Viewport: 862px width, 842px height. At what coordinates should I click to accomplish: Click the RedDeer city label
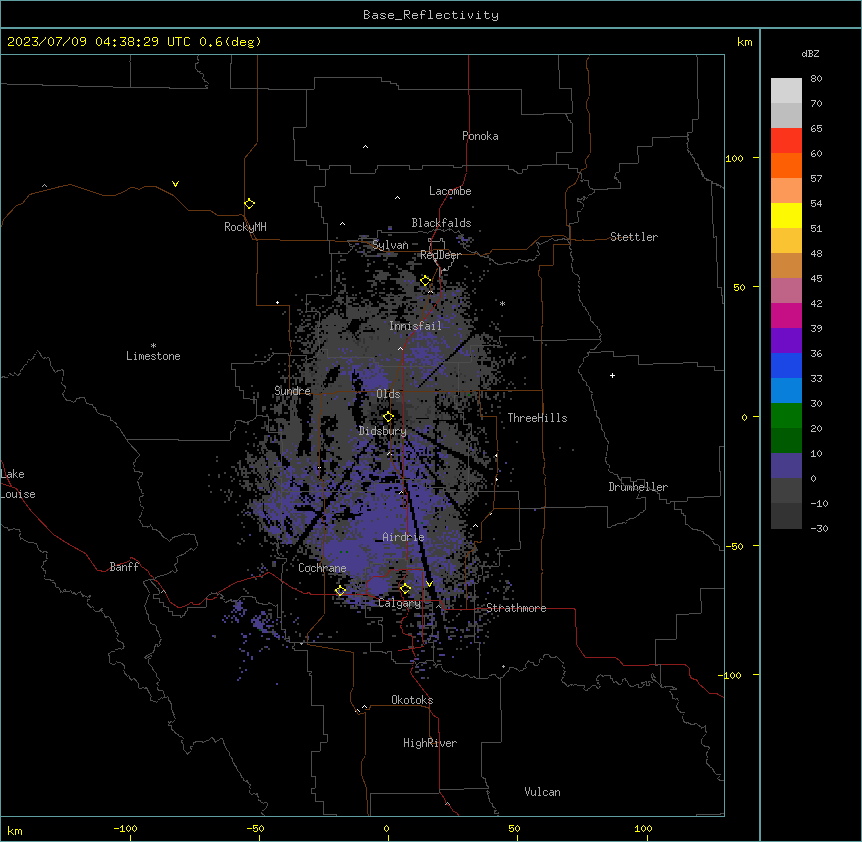440,255
